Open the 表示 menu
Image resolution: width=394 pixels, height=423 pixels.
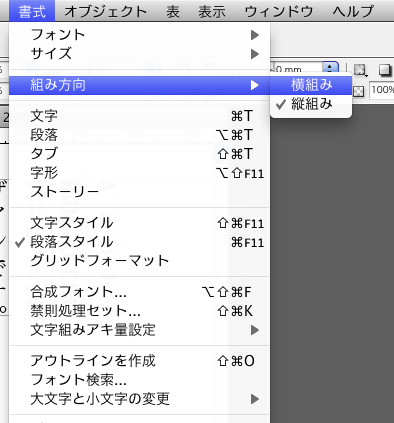coord(212,12)
